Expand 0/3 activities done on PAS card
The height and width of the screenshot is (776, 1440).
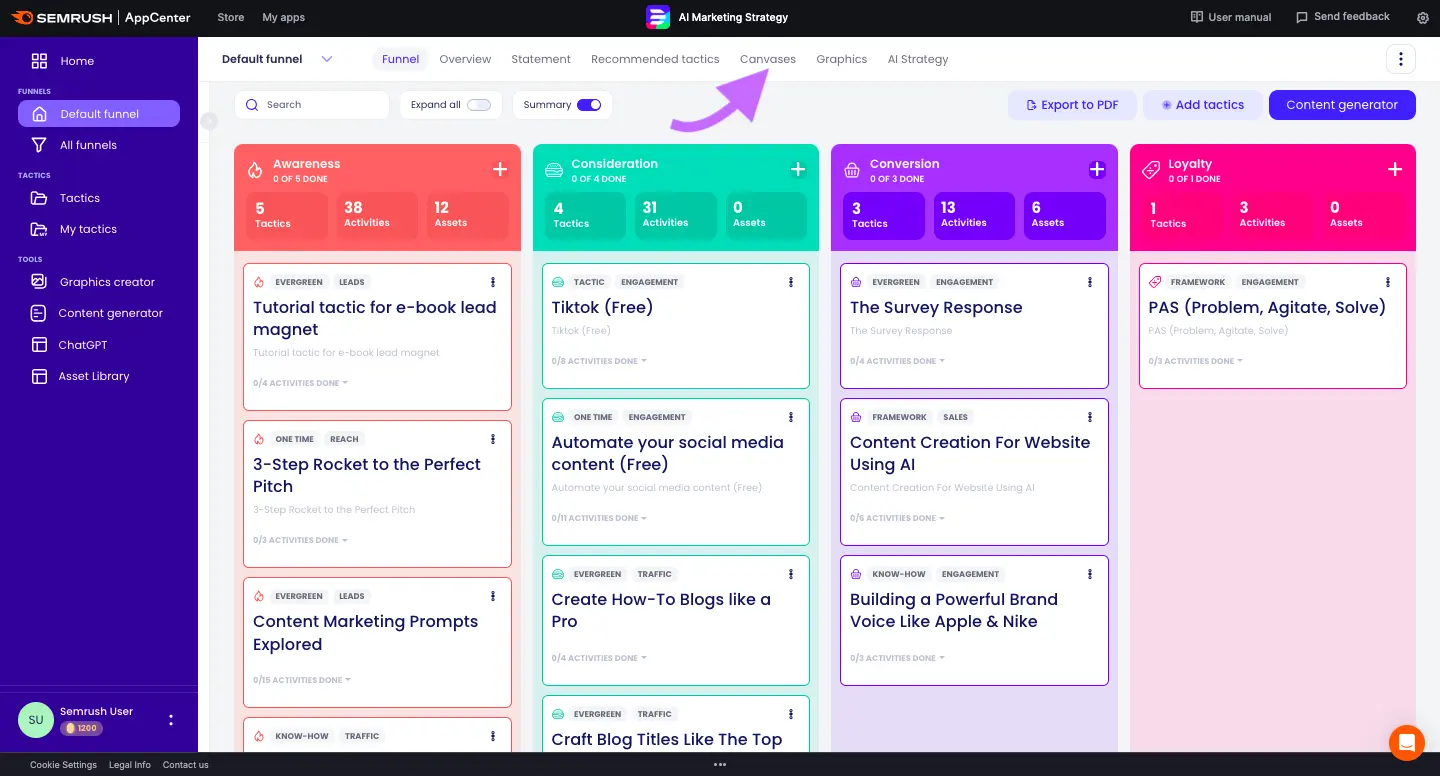click(1195, 361)
